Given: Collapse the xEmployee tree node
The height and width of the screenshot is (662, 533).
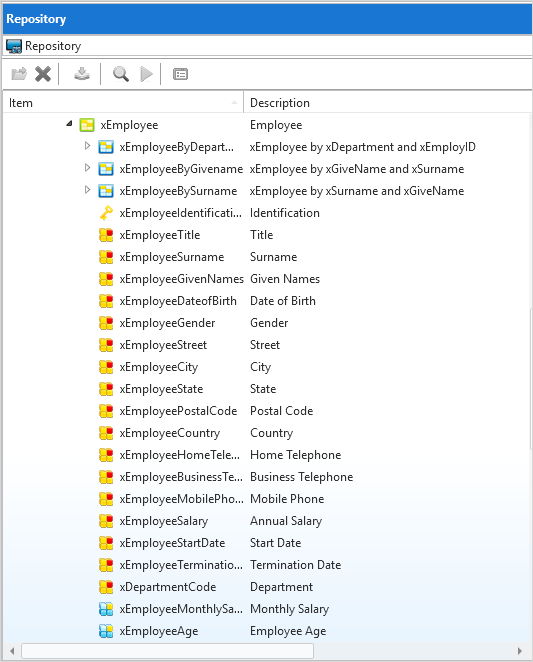Looking at the screenshot, I should pyautogui.click(x=69, y=124).
